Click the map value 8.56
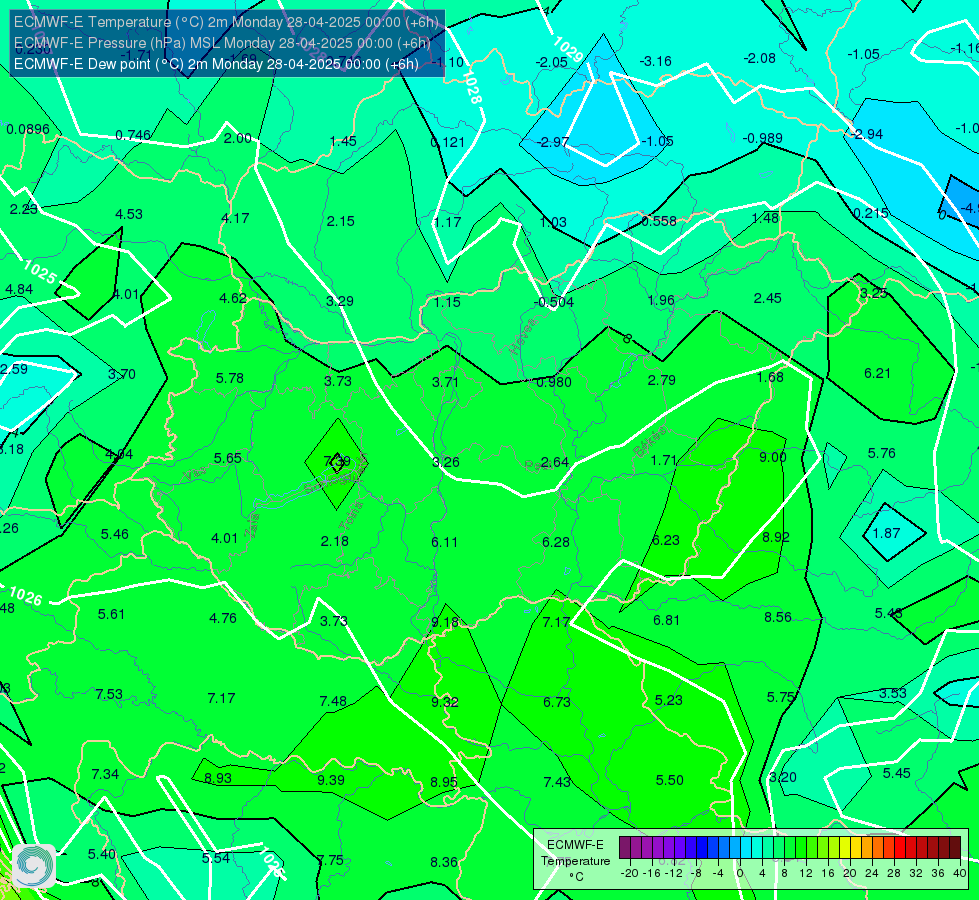 [778, 617]
